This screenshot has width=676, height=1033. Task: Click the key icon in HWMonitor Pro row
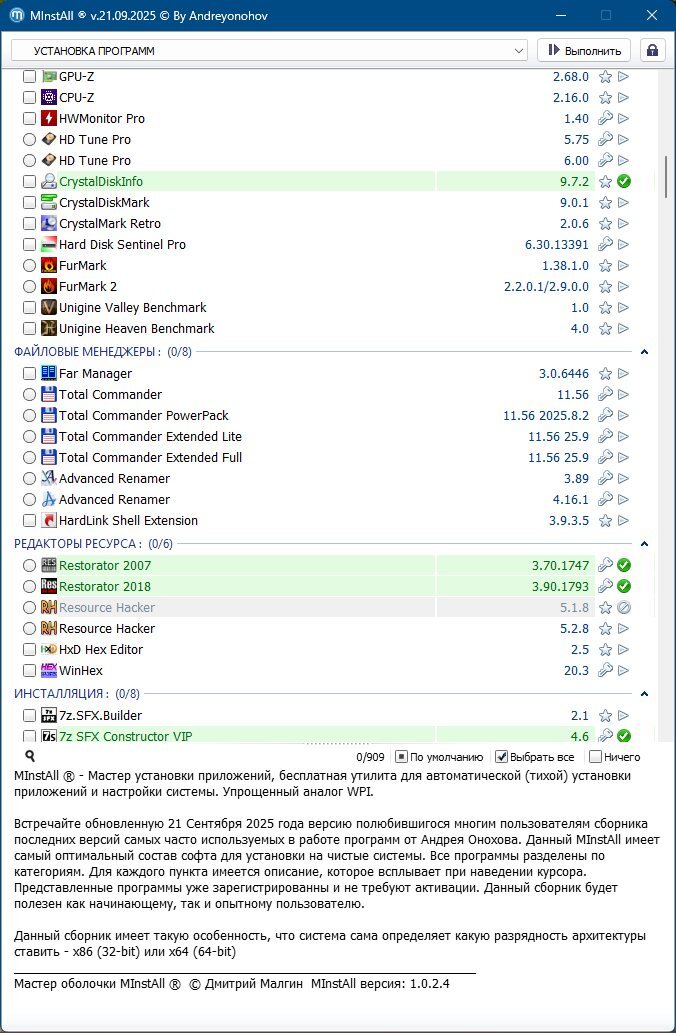tap(605, 119)
